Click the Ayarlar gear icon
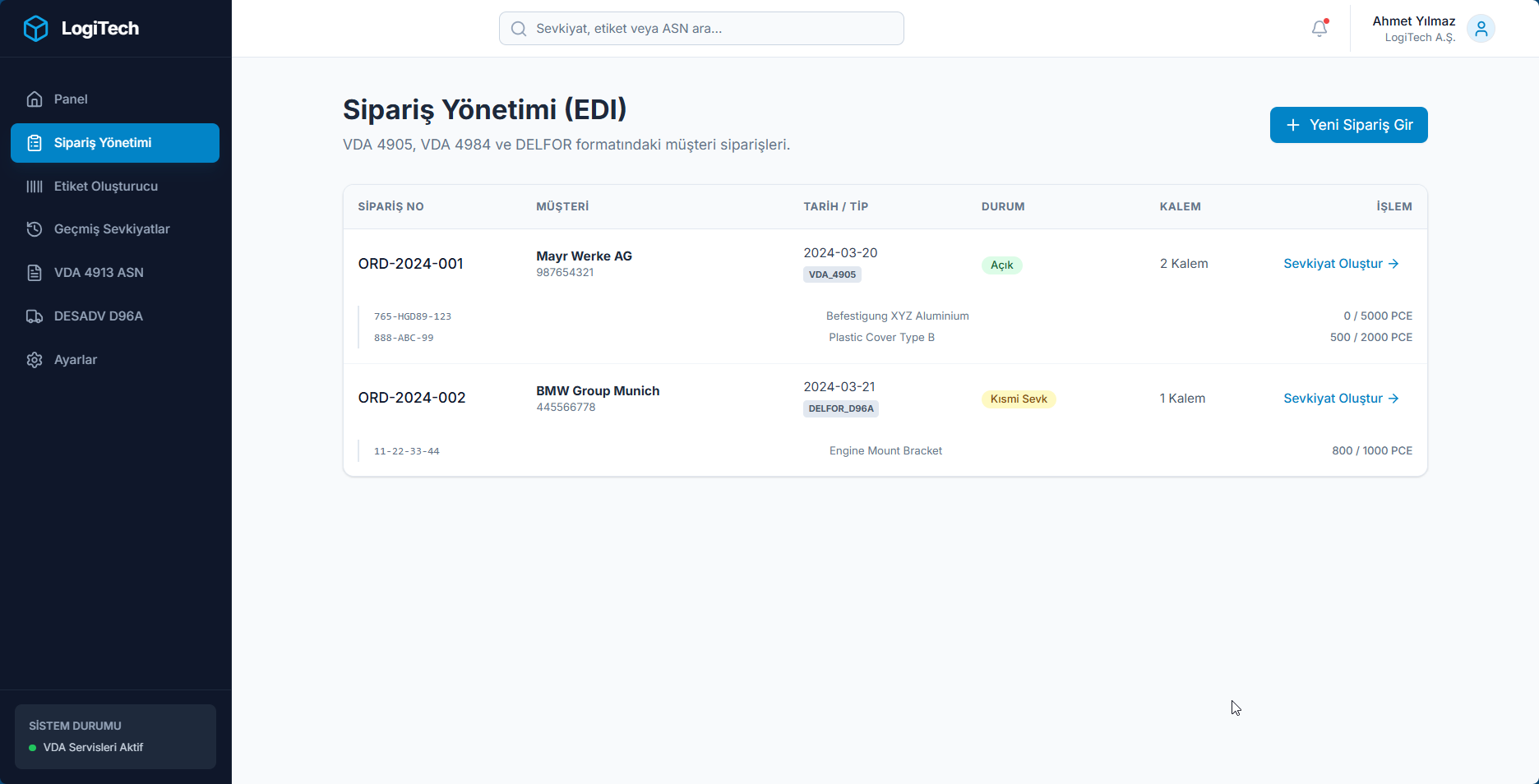Viewport: 1539px width, 784px height. click(35, 360)
